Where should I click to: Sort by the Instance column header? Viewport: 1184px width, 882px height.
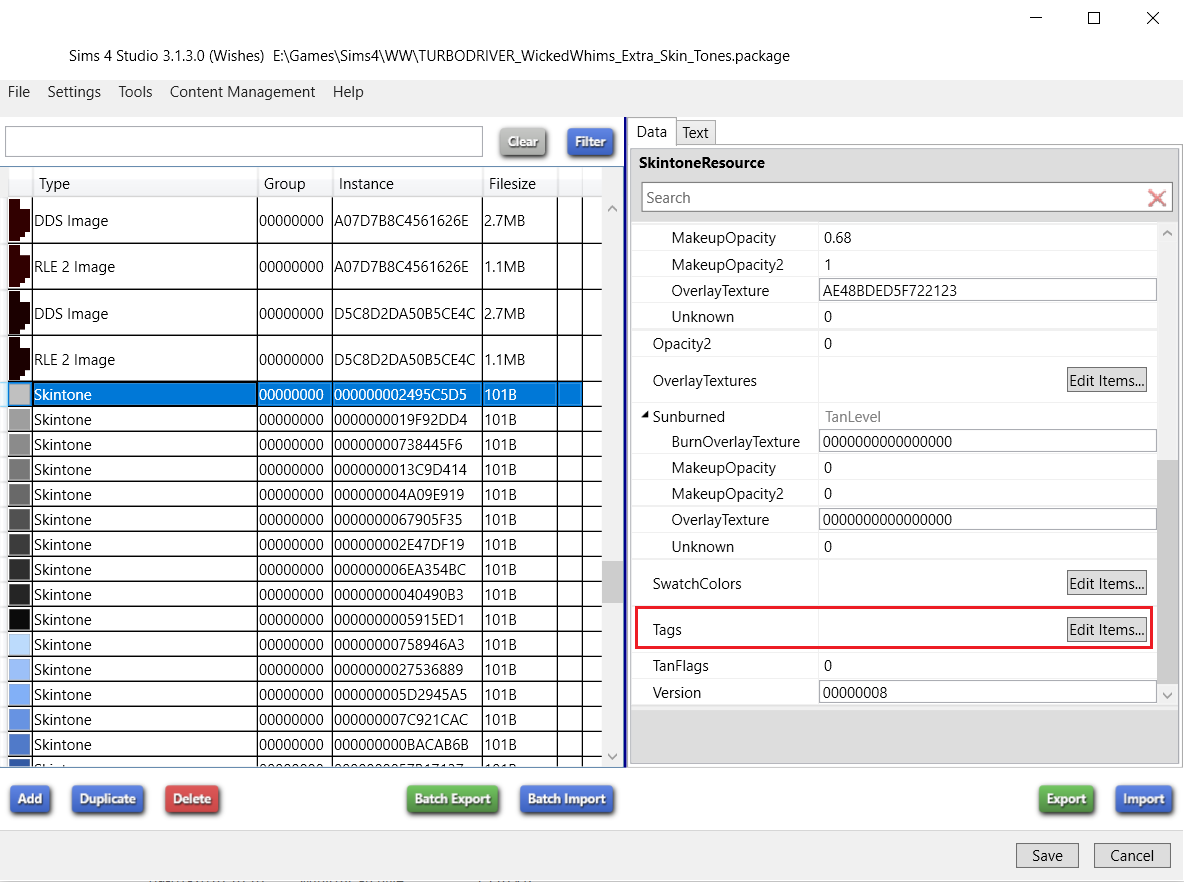(x=407, y=183)
